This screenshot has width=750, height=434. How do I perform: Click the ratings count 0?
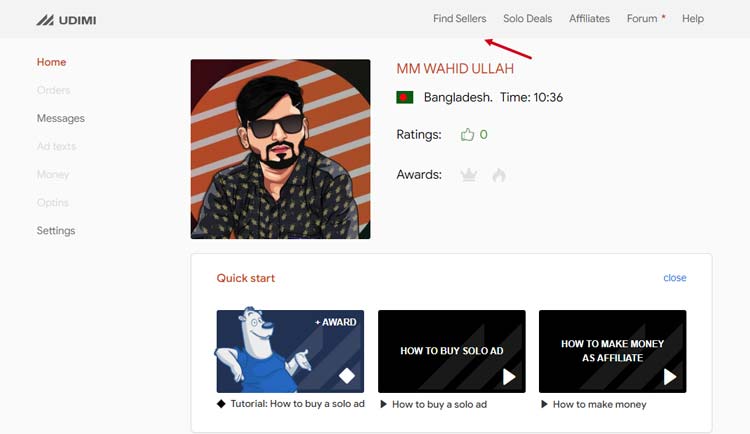click(x=484, y=134)
